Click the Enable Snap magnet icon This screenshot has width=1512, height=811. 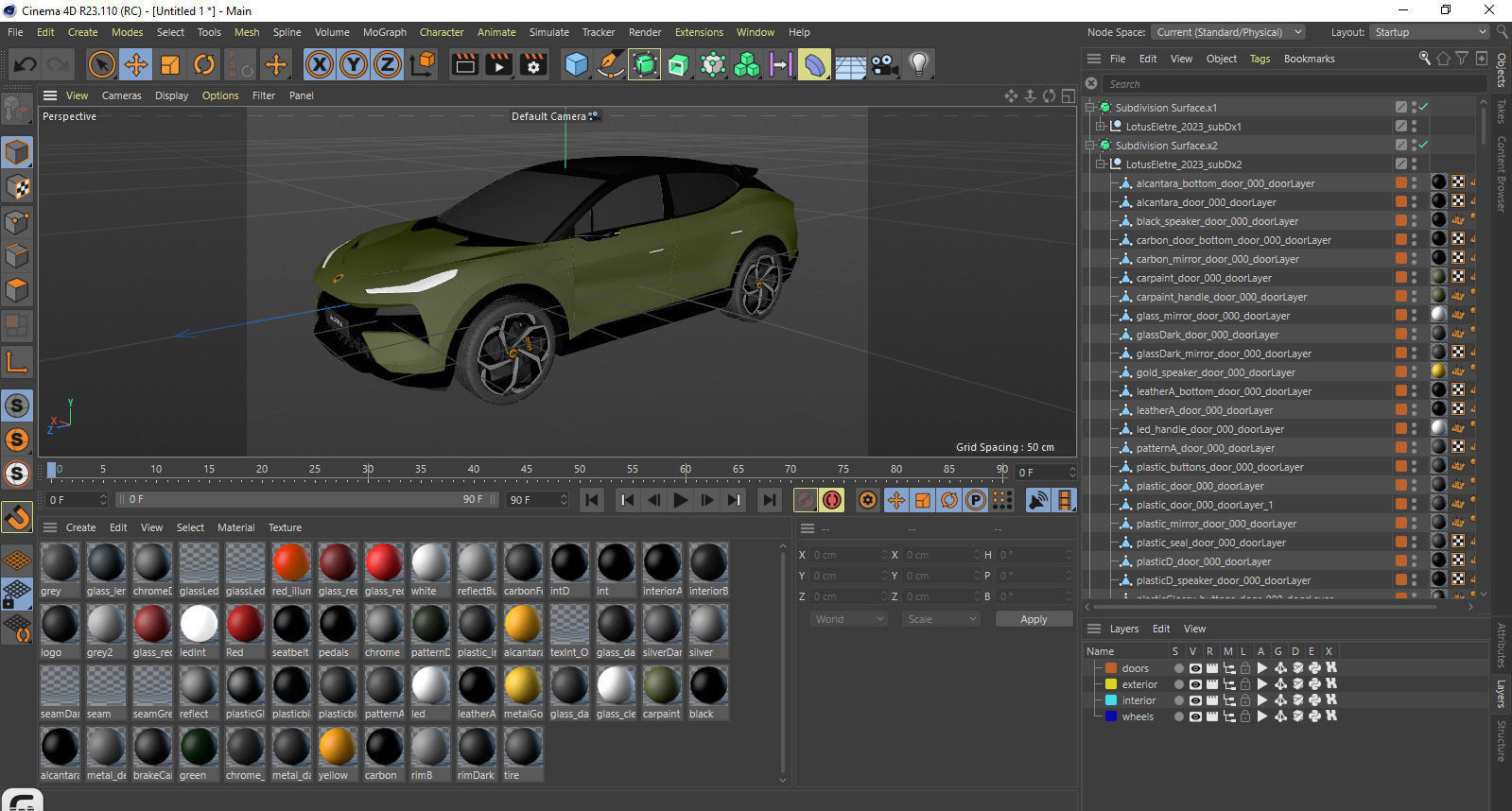pos(17,517)
